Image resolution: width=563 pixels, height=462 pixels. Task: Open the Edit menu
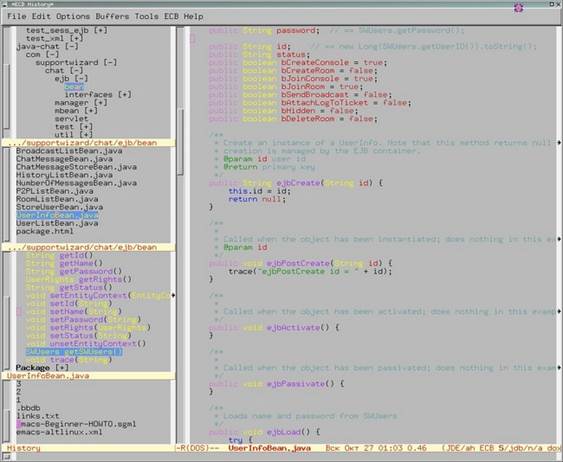(41, 17)
